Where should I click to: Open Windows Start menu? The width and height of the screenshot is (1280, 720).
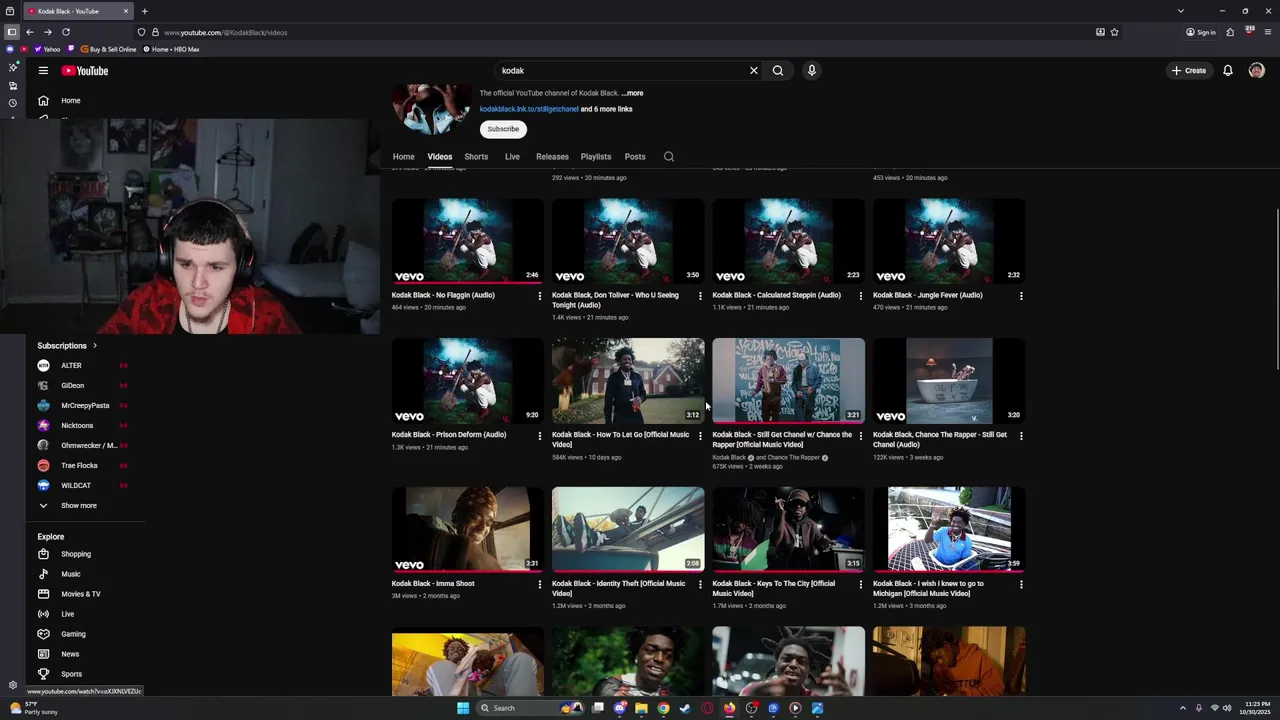[x=463, y=708]
